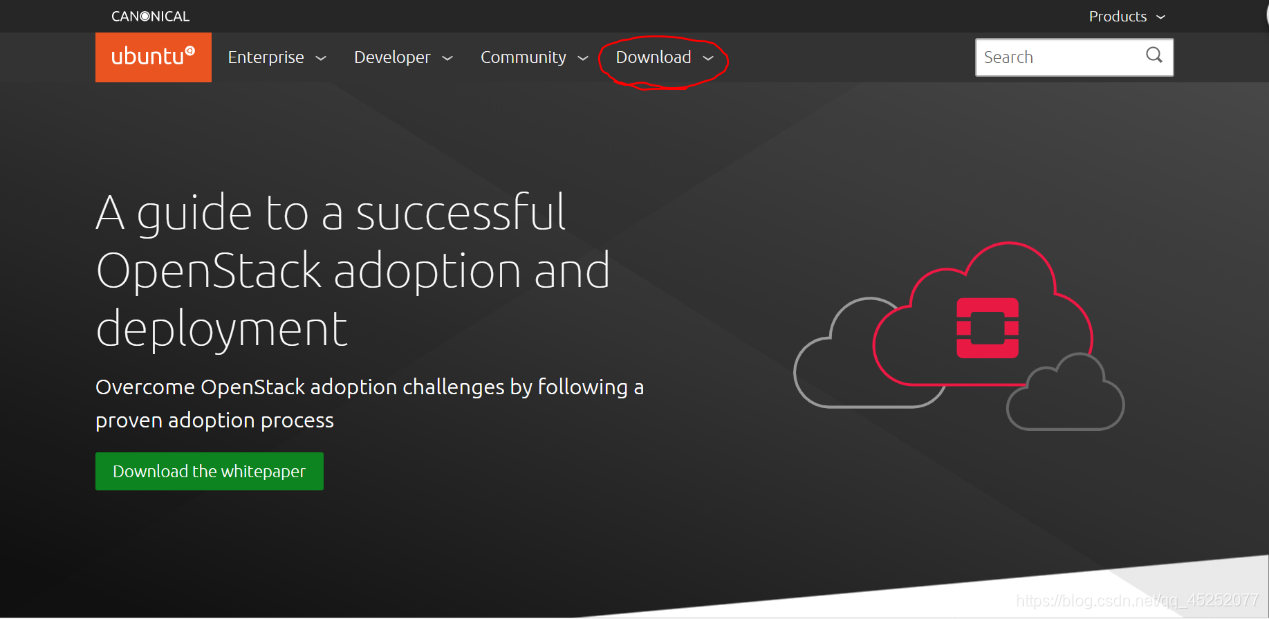1269x619 pixels.
Task: Click the OpenStack cloud illustration
Action: click(x=959, y=337)
